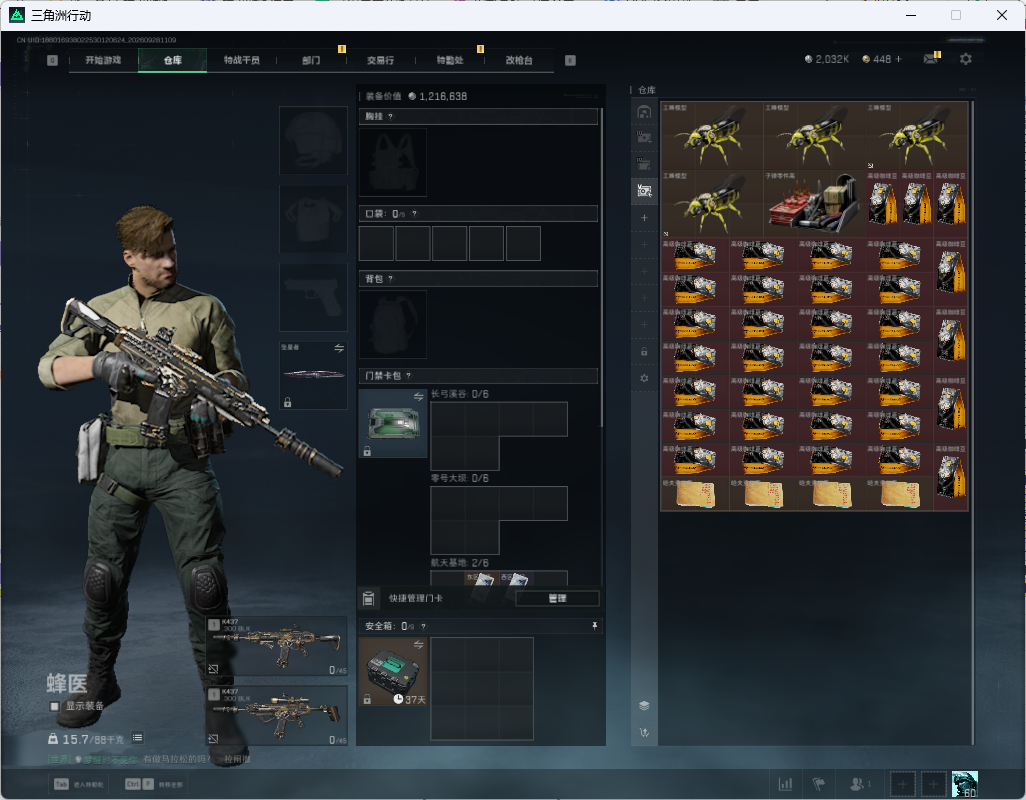Click the help icon beside 胸挂
This screenshot has width=1026, height=800.
coord(391,116)
